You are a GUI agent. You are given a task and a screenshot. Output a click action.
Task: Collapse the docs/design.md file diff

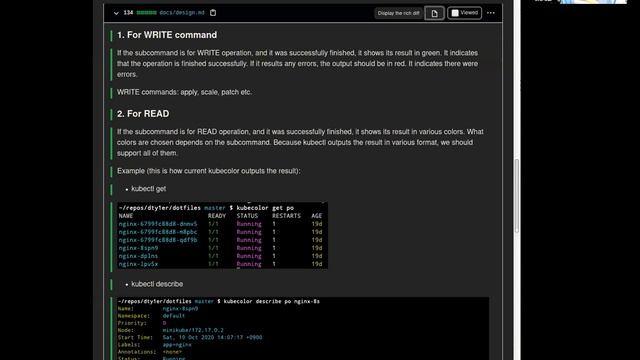(x=116, y=13)
